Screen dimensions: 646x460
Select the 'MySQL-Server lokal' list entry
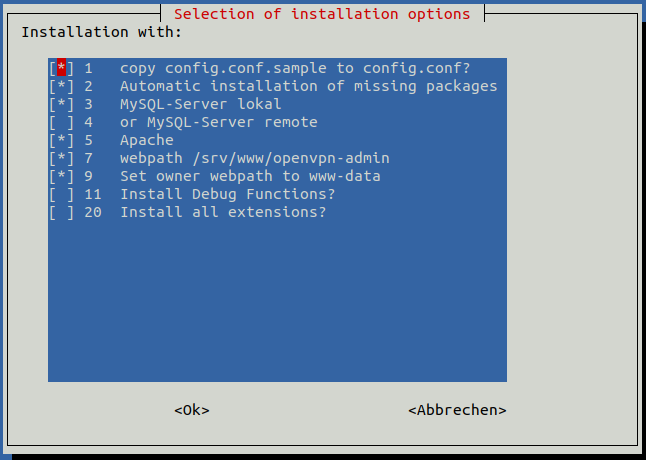pos(201,104)
